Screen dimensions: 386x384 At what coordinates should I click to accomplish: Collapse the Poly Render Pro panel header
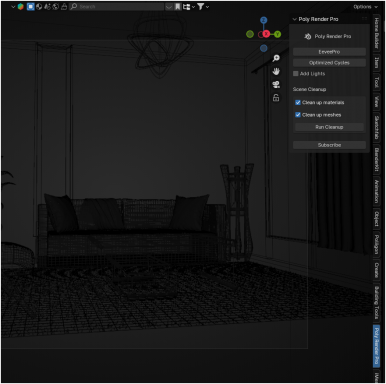pyautogui.click(x=315, y=19)
